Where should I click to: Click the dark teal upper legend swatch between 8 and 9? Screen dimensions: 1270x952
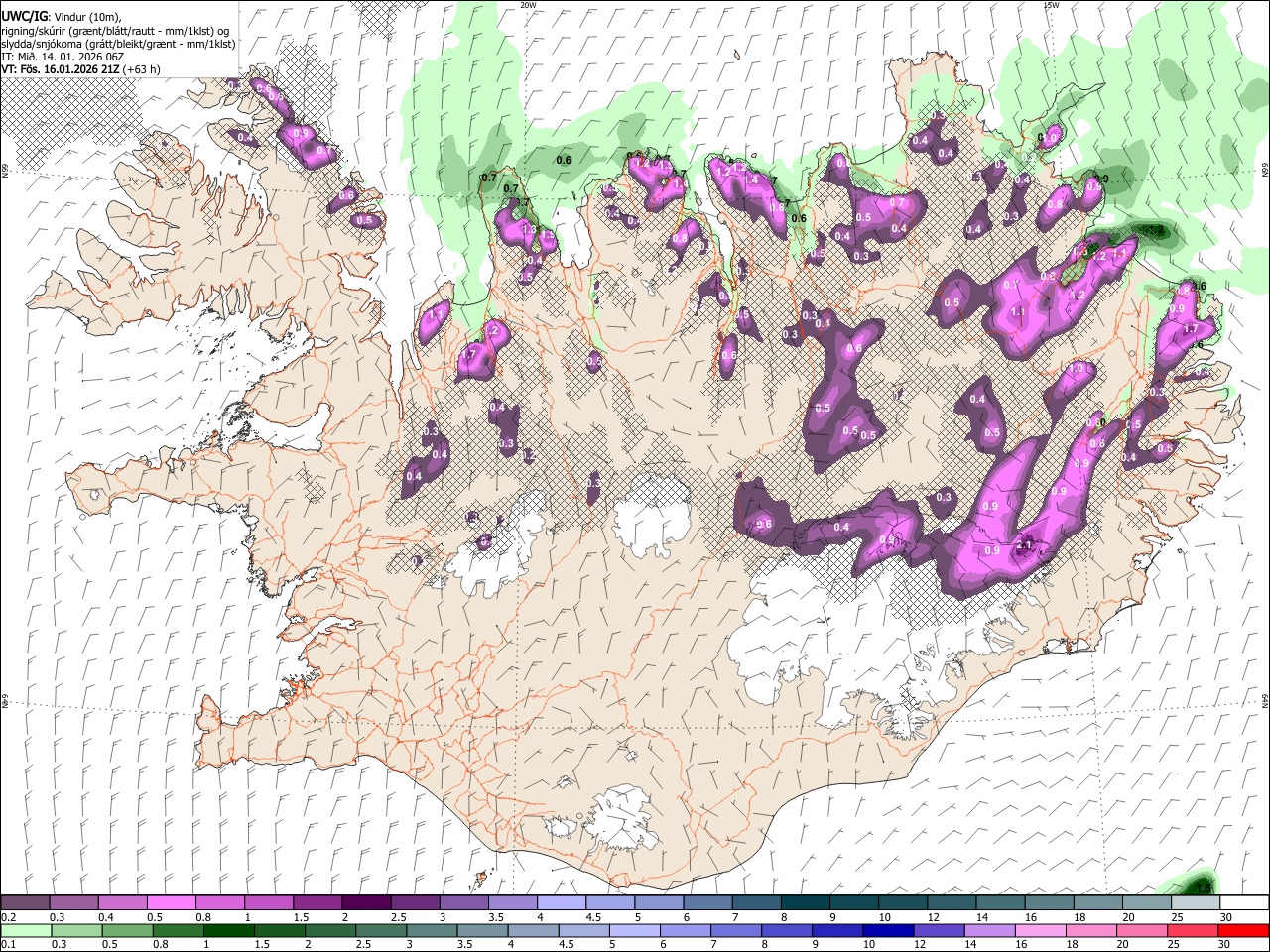pos(806,902)
